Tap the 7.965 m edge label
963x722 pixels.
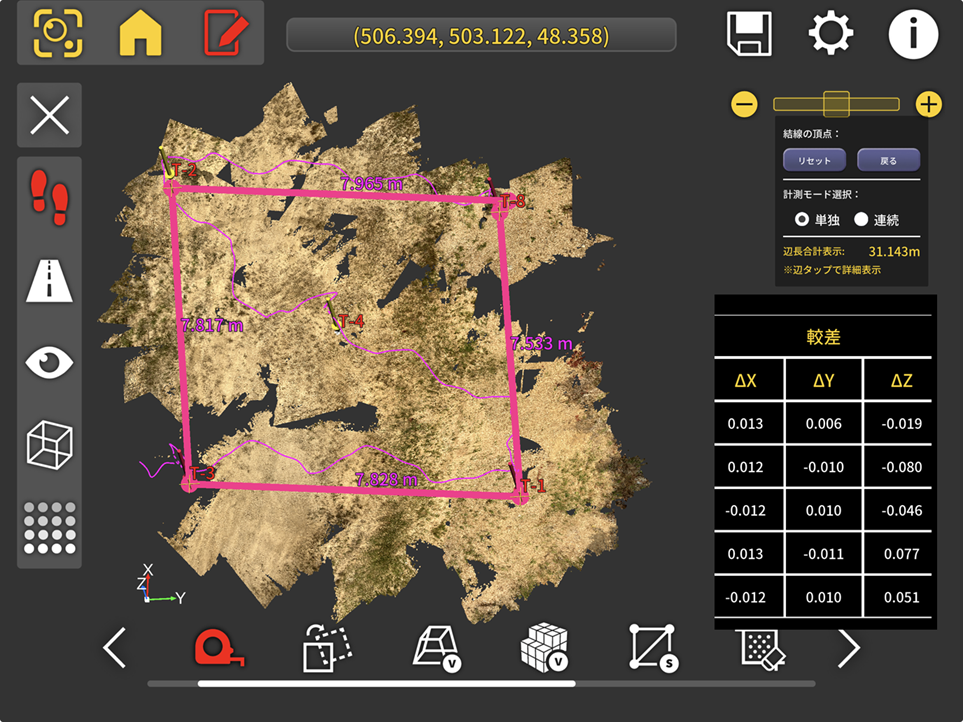tap(372, 183)
